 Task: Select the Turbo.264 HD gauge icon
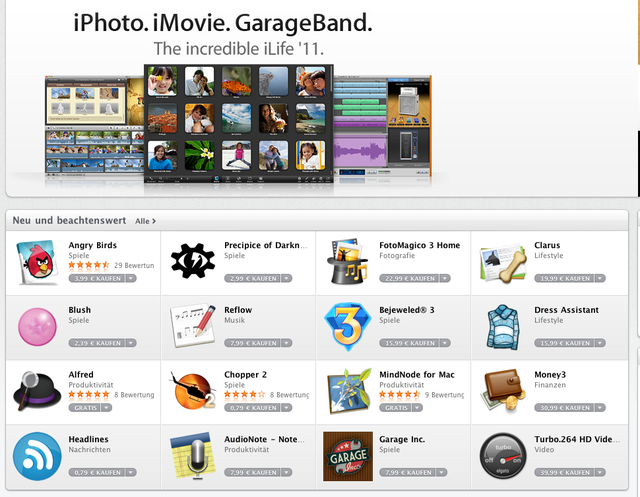click(x=503, y=456)
